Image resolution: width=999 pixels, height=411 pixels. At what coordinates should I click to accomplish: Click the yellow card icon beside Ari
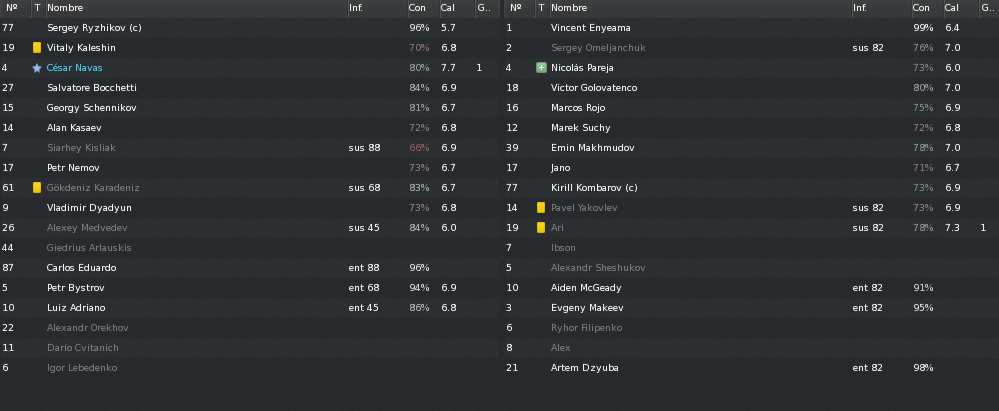(x=541, y=227)
